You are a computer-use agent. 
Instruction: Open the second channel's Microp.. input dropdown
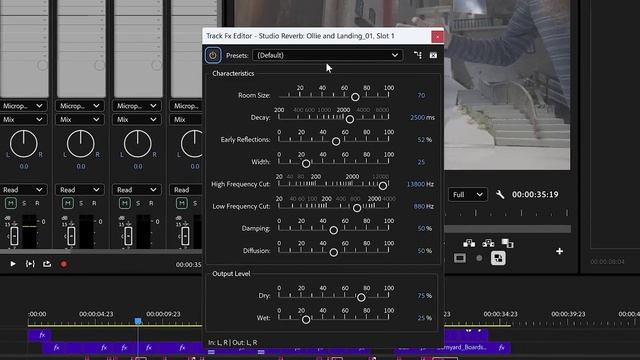coord(79,106)
